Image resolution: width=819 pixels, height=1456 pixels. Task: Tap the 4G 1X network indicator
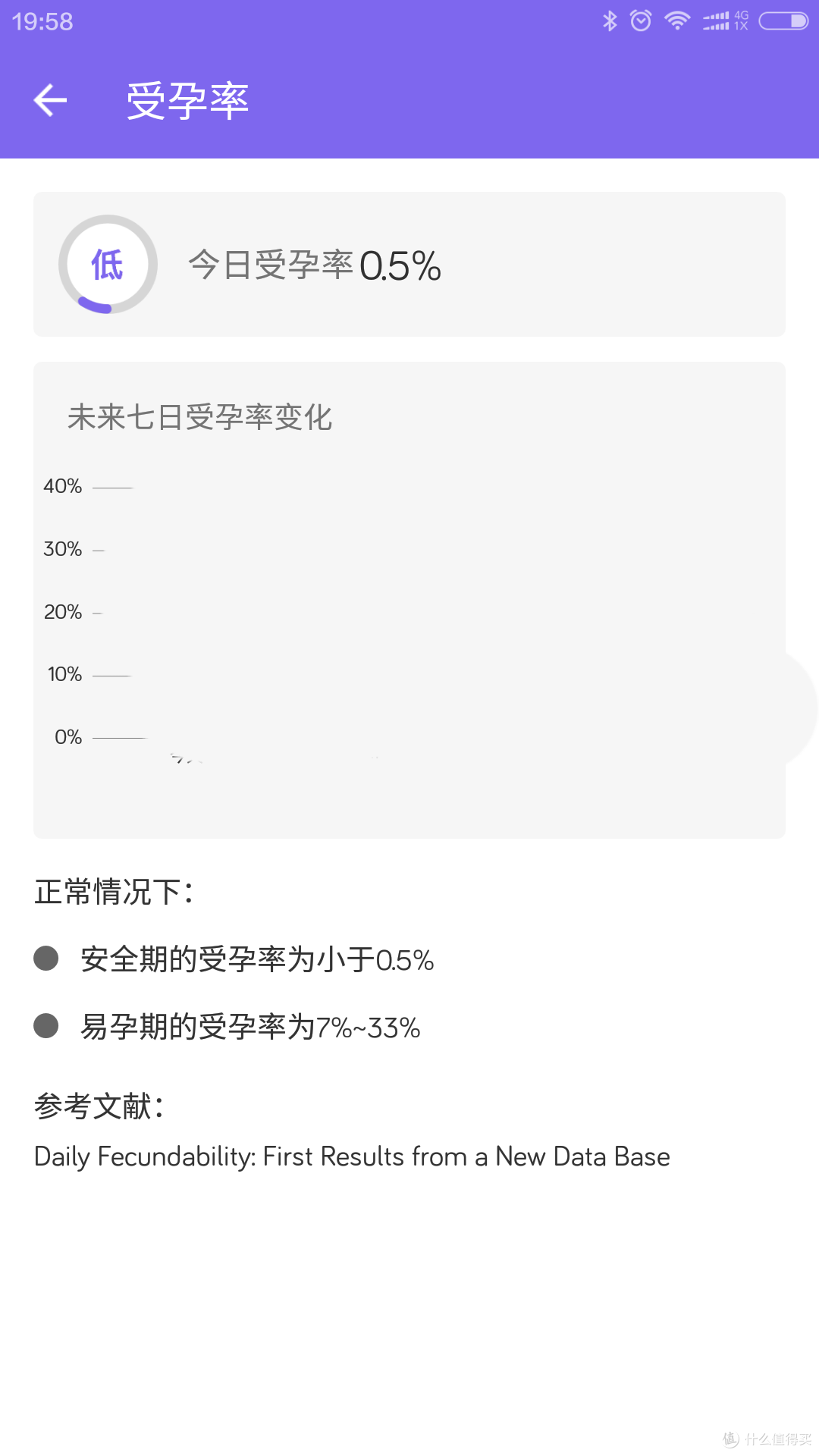coord(741,20)
